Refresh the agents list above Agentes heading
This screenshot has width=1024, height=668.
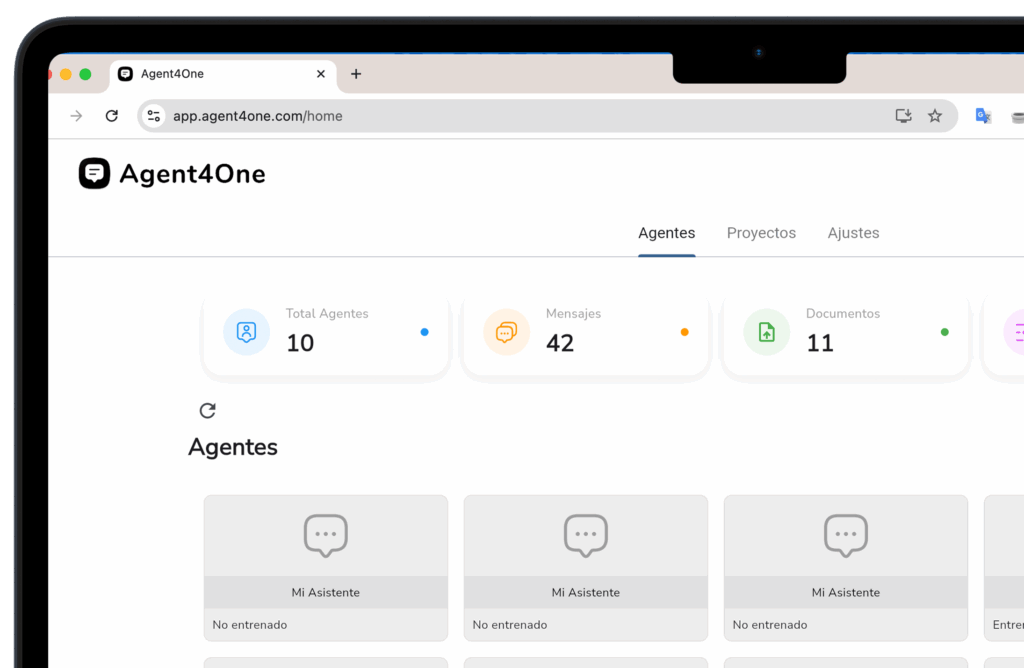click(208, 411)
